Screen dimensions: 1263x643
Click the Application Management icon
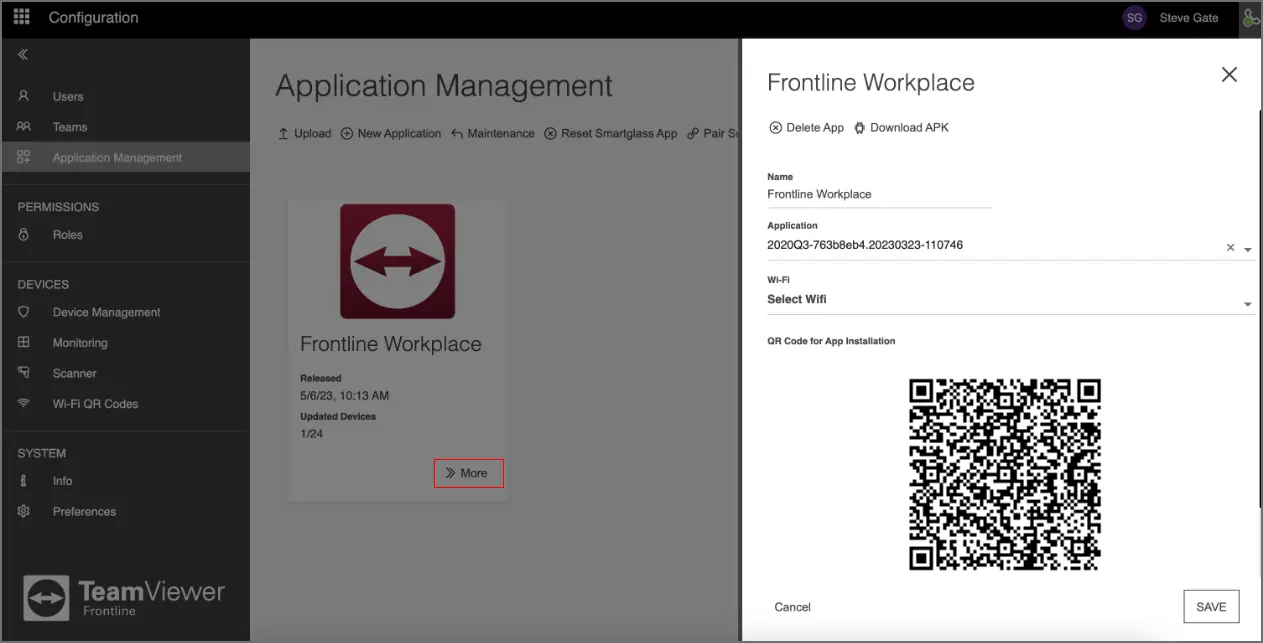(x=24, y=157)
